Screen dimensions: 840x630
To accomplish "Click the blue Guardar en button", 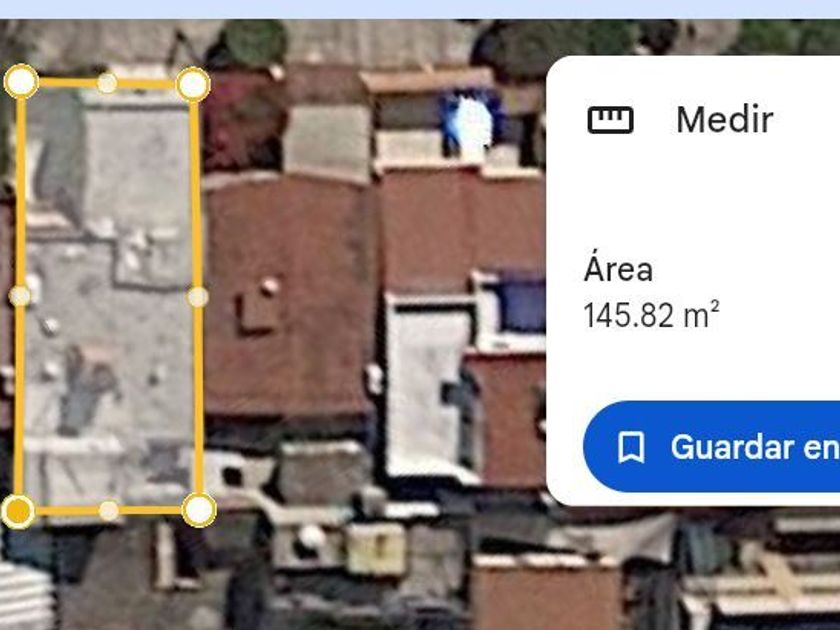I will click(x=711, y=447).
